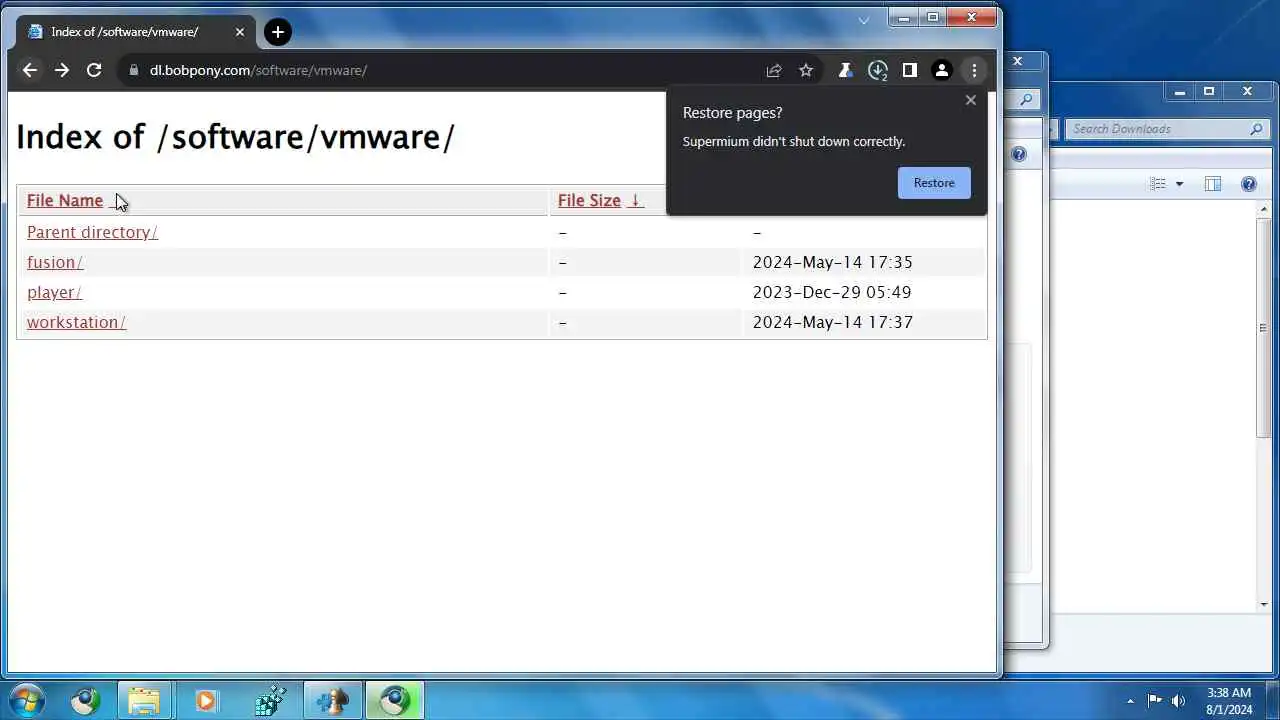Click the Downloads window vertical scrollbar

[x=1263, y=326]
